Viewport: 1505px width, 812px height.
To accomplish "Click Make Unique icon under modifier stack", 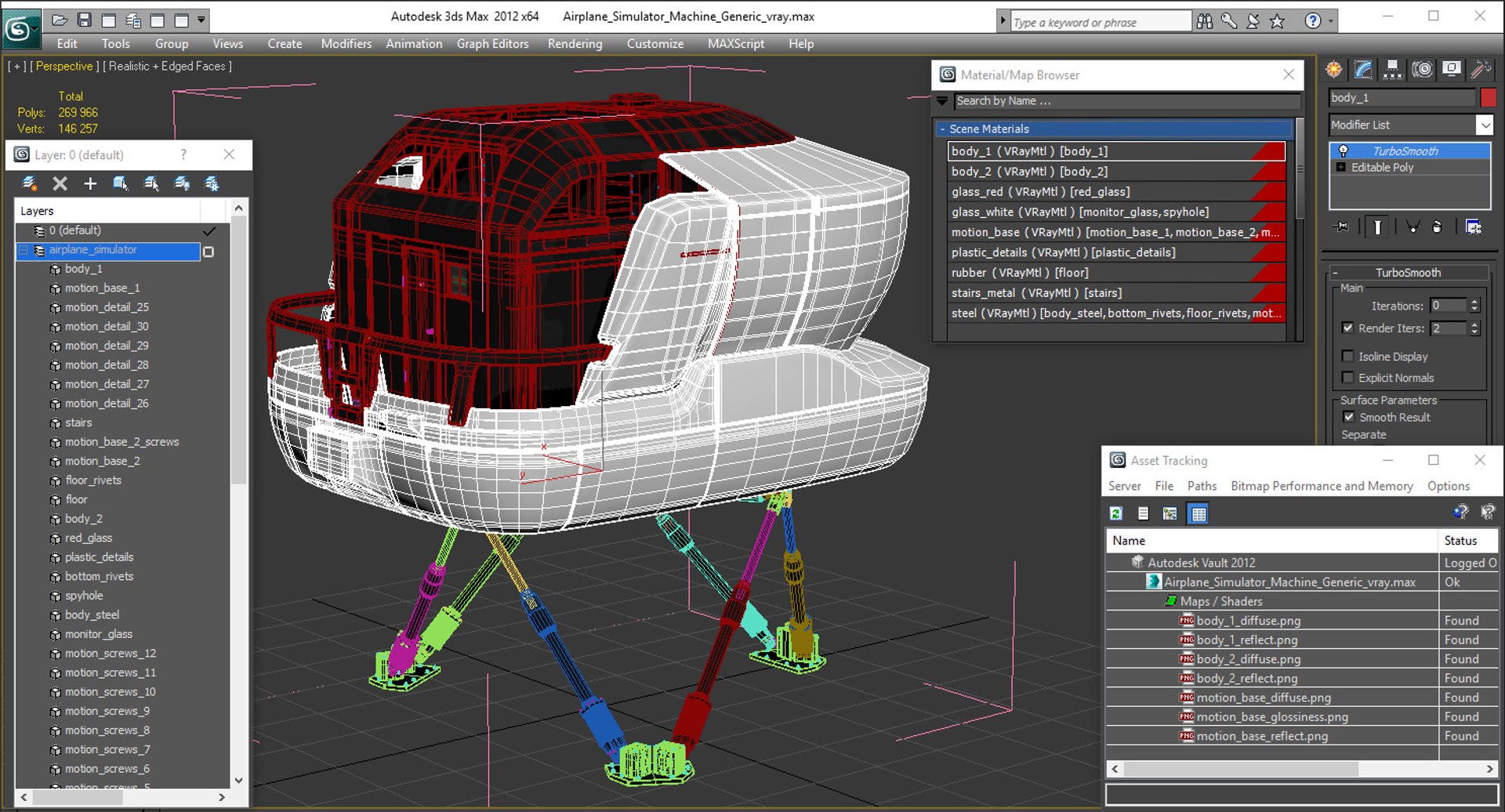I will (1413, 227).
